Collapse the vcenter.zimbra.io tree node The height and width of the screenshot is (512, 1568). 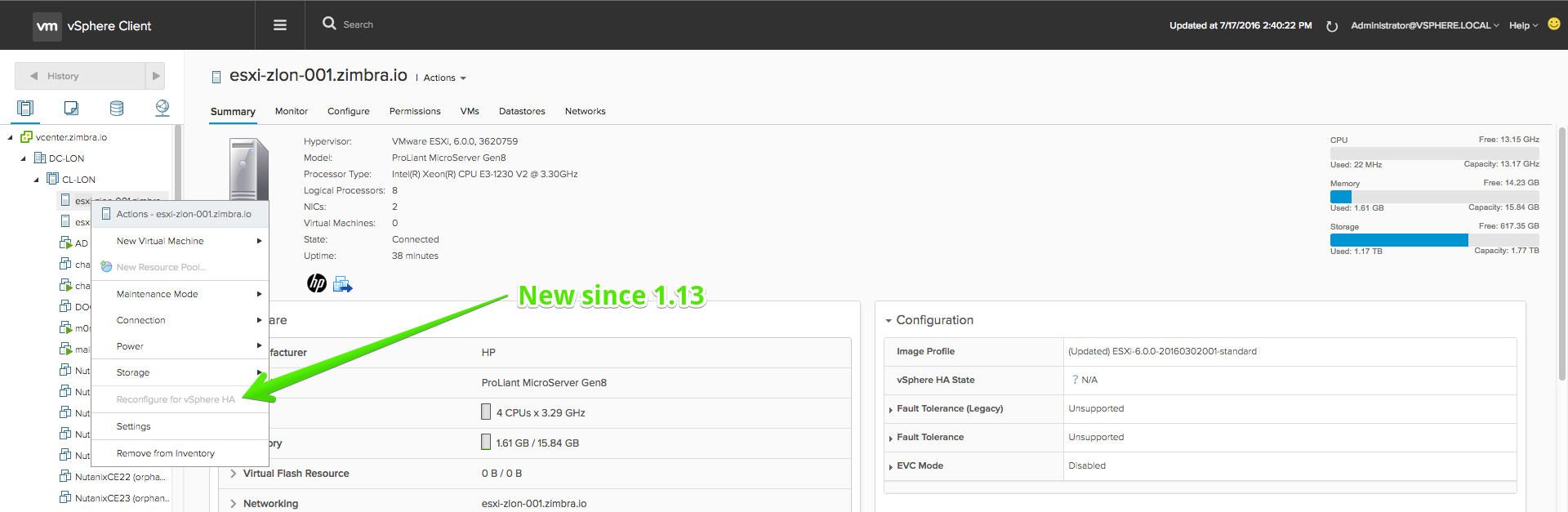pos(10,137)
